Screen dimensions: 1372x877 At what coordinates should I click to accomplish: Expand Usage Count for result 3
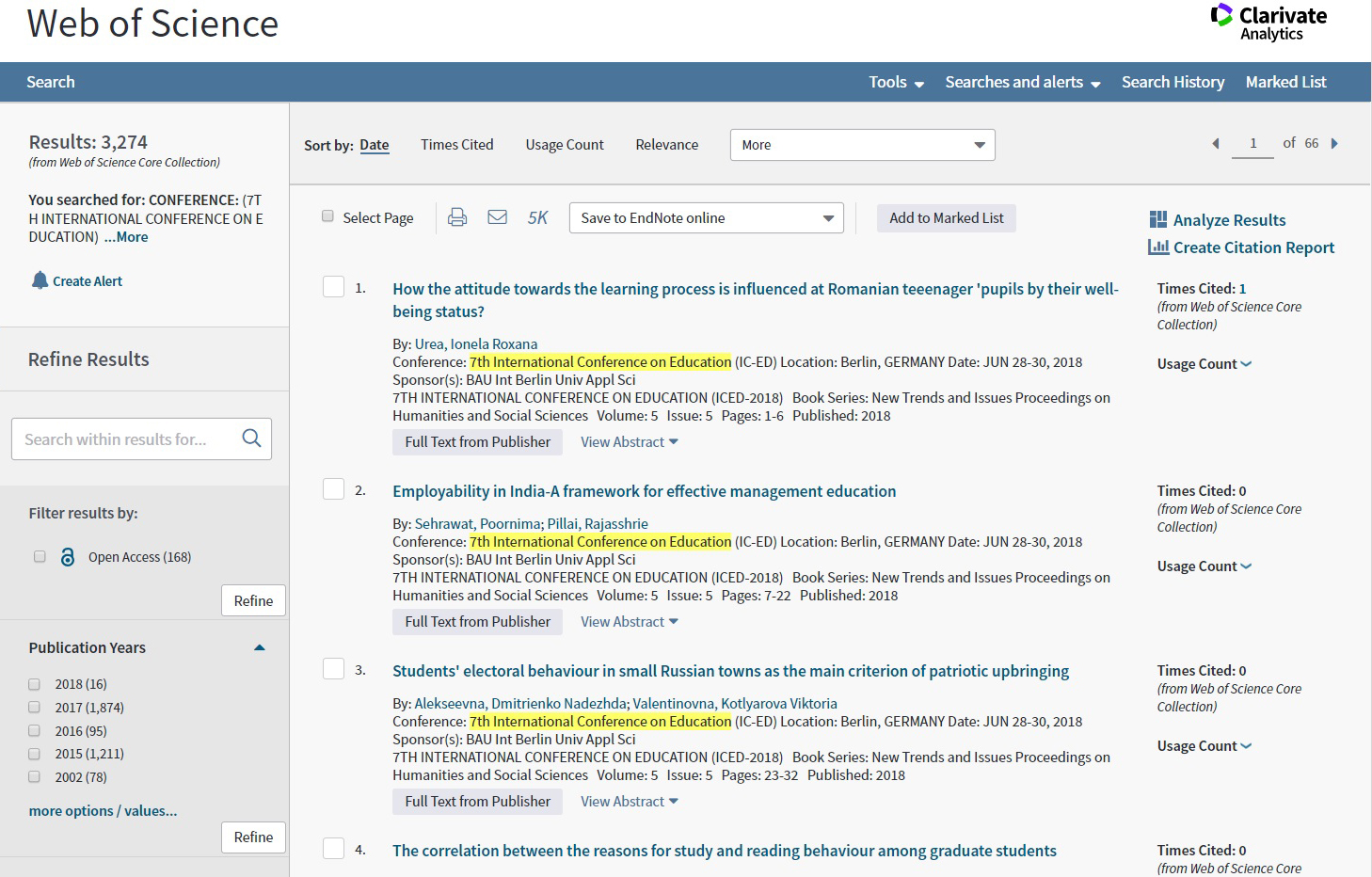1204,745
